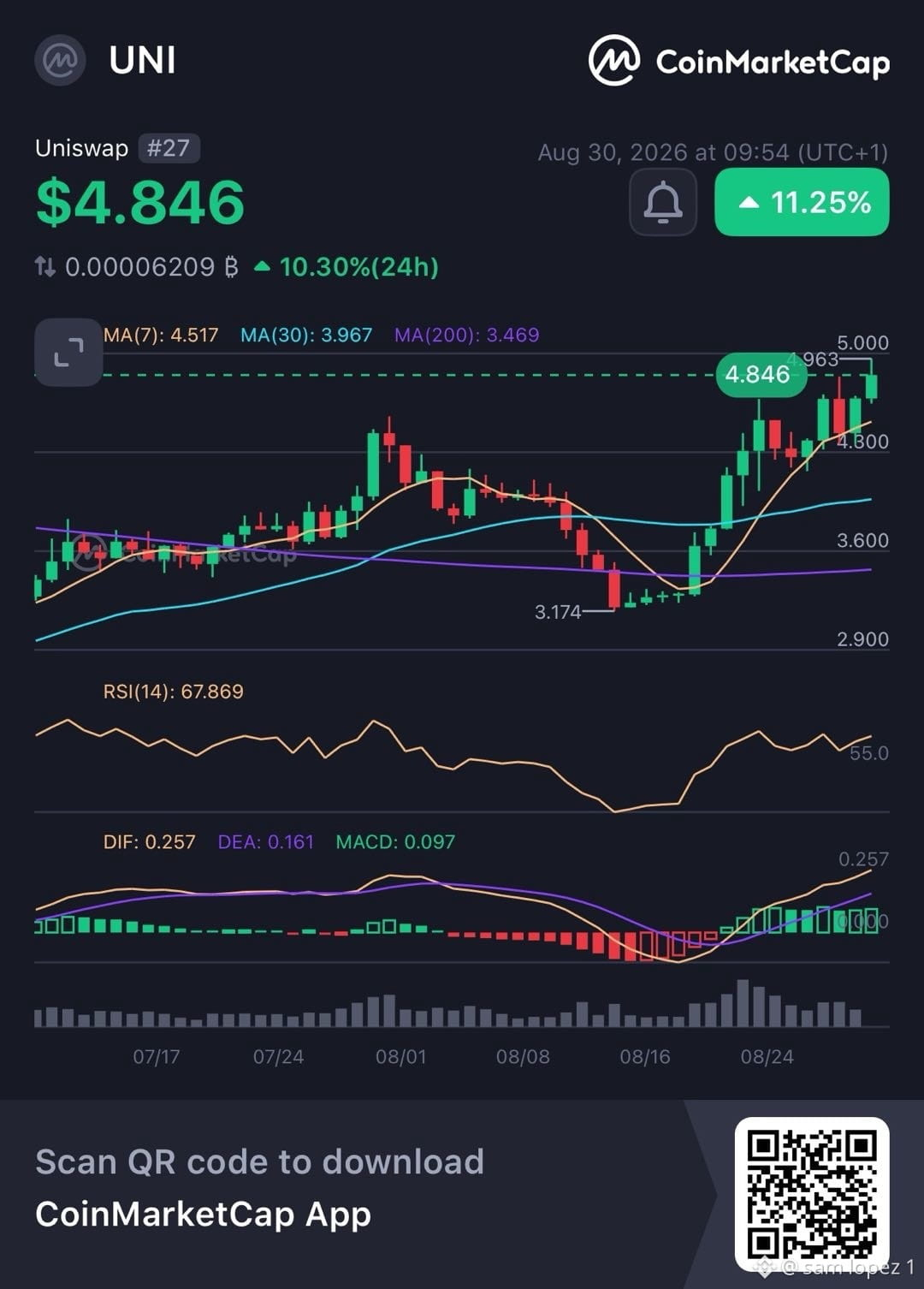Tap the MACD: 0.097 label
Screen dimensions: 924x1289
tap(395, 841)
